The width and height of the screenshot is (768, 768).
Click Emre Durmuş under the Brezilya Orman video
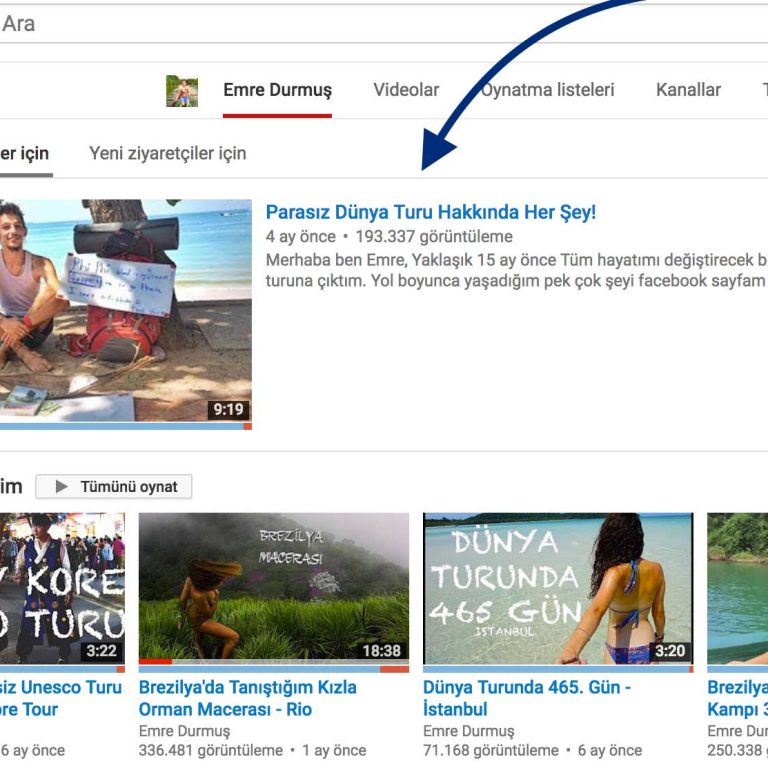coord(184,731)
